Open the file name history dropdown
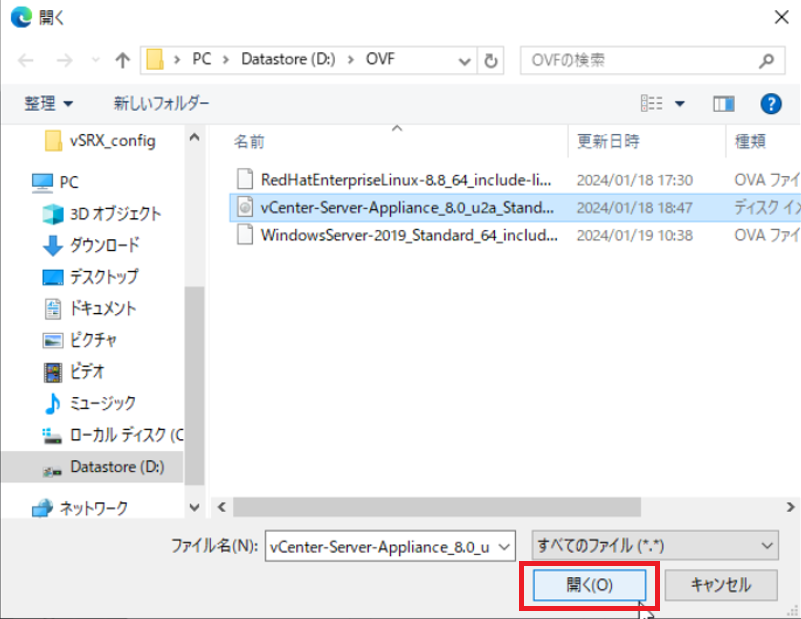The image size is (801, 619). coord(504,545)
